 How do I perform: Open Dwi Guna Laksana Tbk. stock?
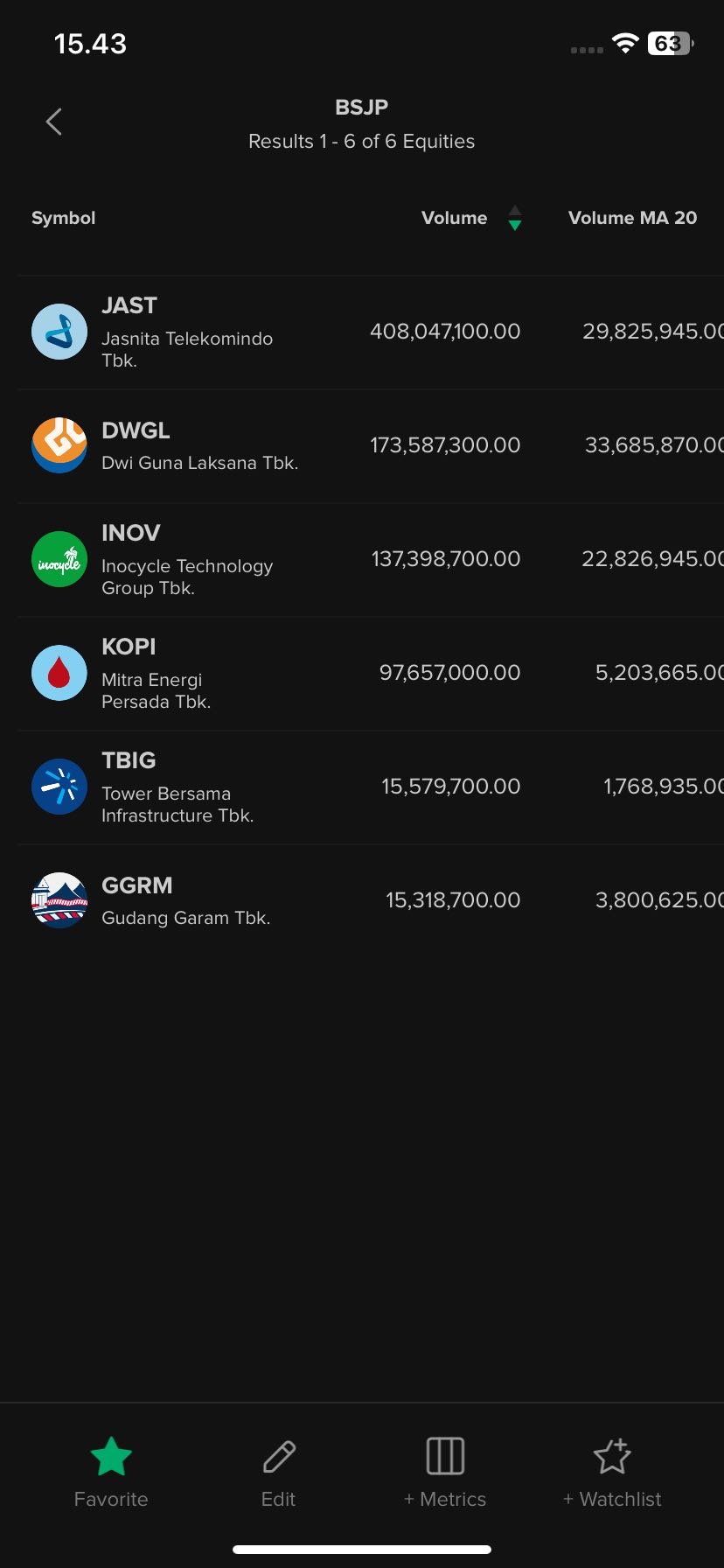199,463
